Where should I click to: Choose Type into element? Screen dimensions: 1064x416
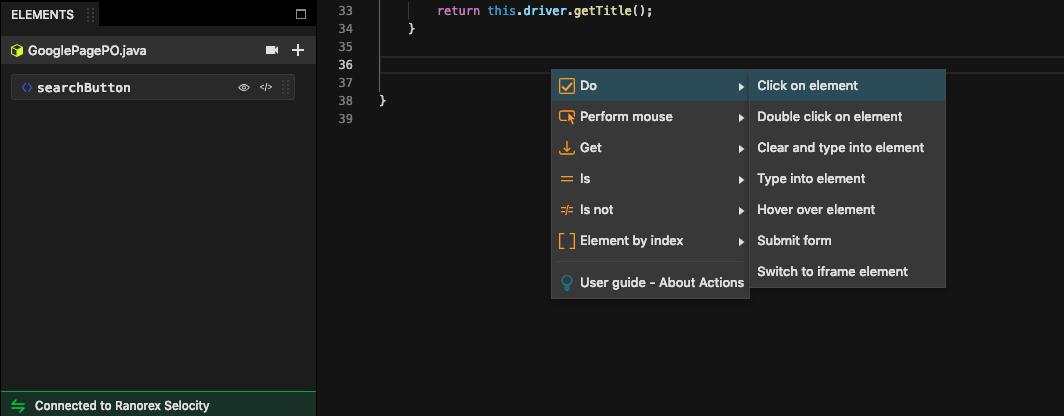click(x=847, y=178)
